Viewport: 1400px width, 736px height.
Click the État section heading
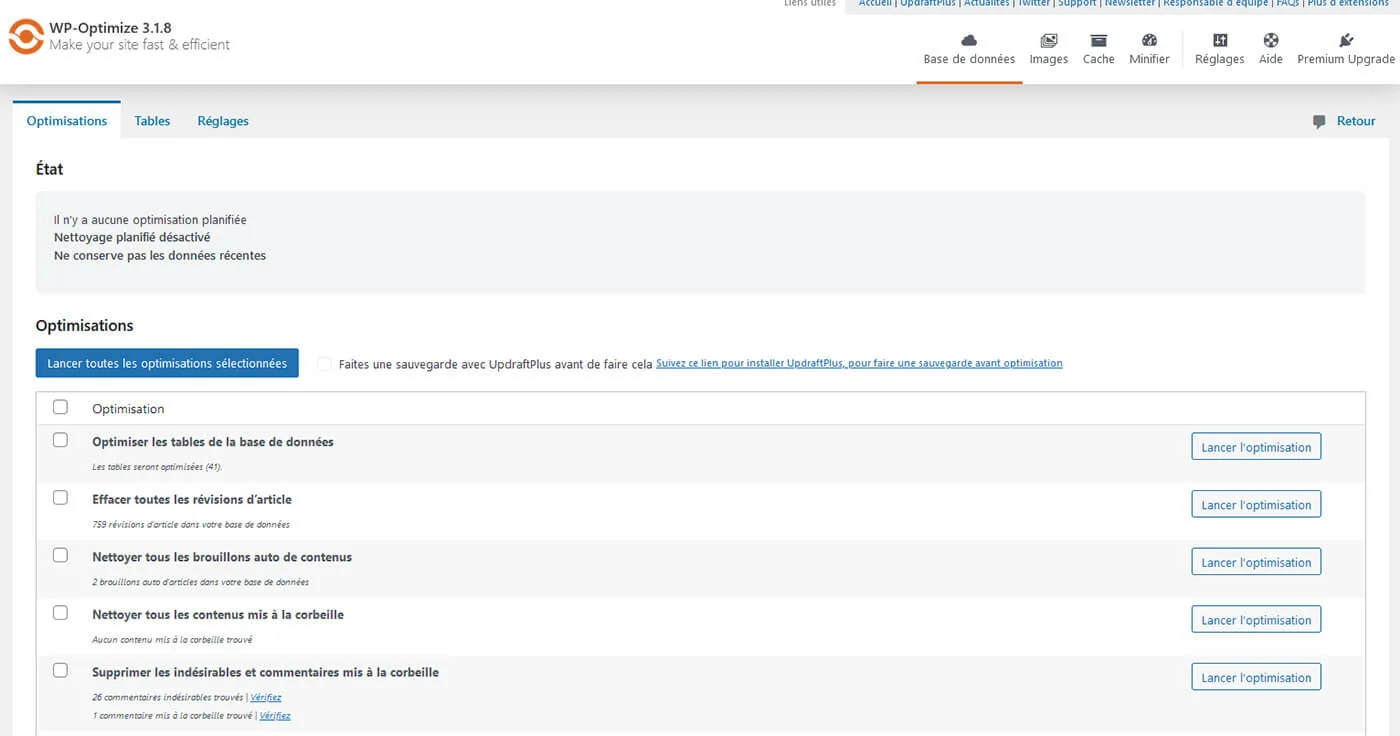(49, 170)
